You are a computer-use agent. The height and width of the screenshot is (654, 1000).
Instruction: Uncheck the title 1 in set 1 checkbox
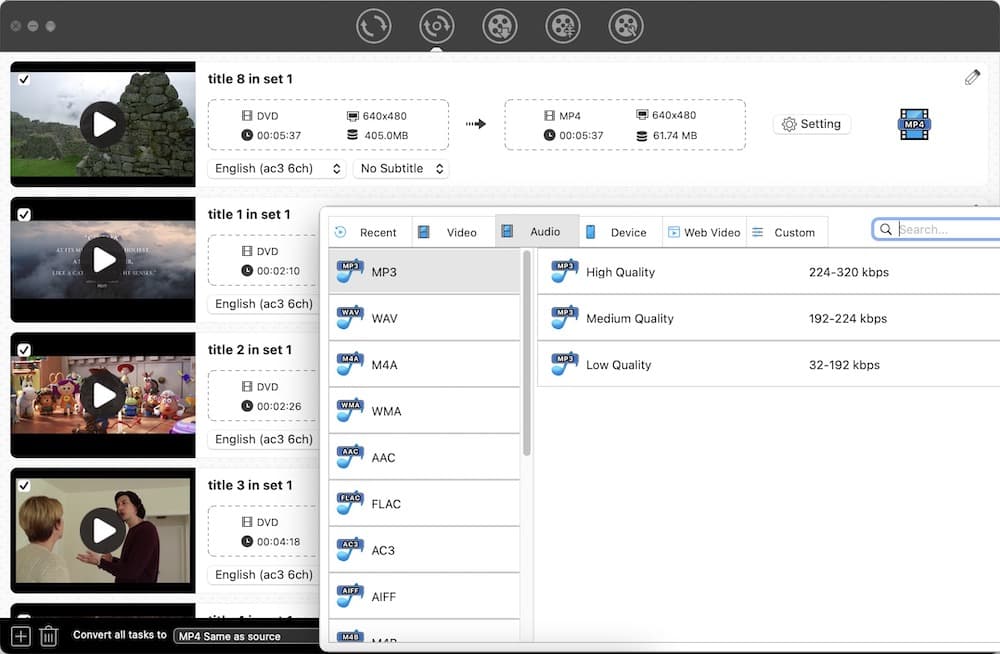coord(24,214)
